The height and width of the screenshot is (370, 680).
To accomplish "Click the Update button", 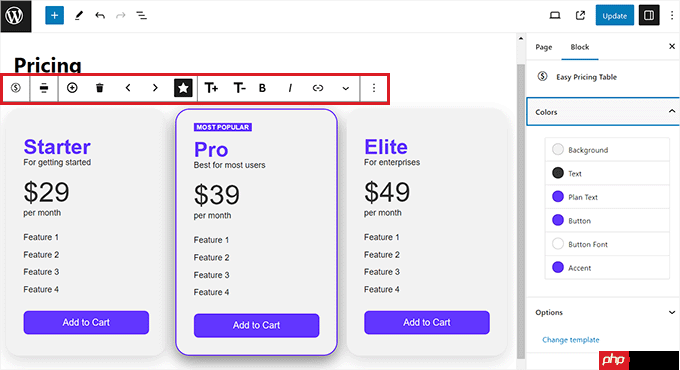I will click(615, 16).
